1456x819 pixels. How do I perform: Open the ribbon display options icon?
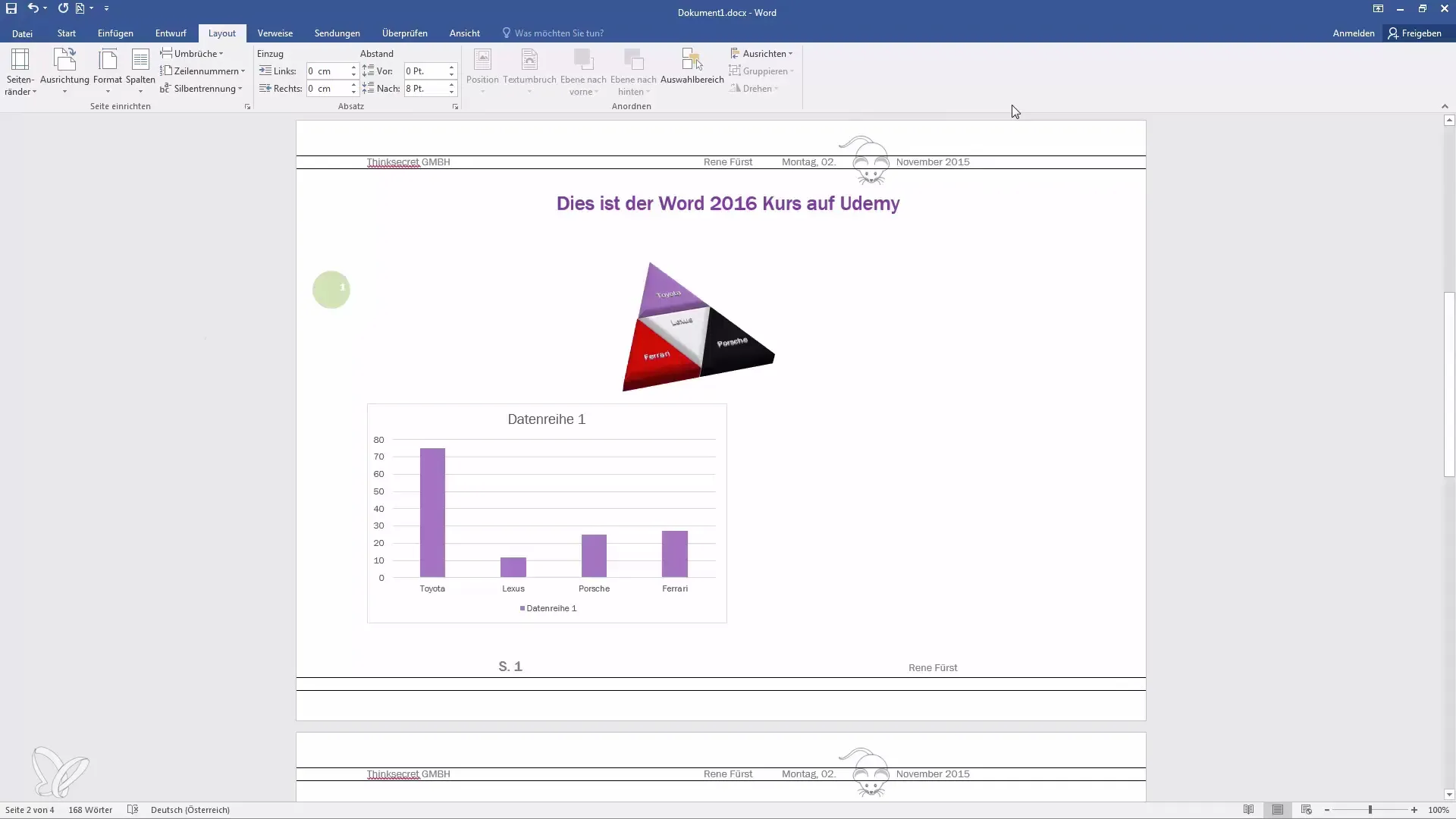click(x=1378, y=9)
